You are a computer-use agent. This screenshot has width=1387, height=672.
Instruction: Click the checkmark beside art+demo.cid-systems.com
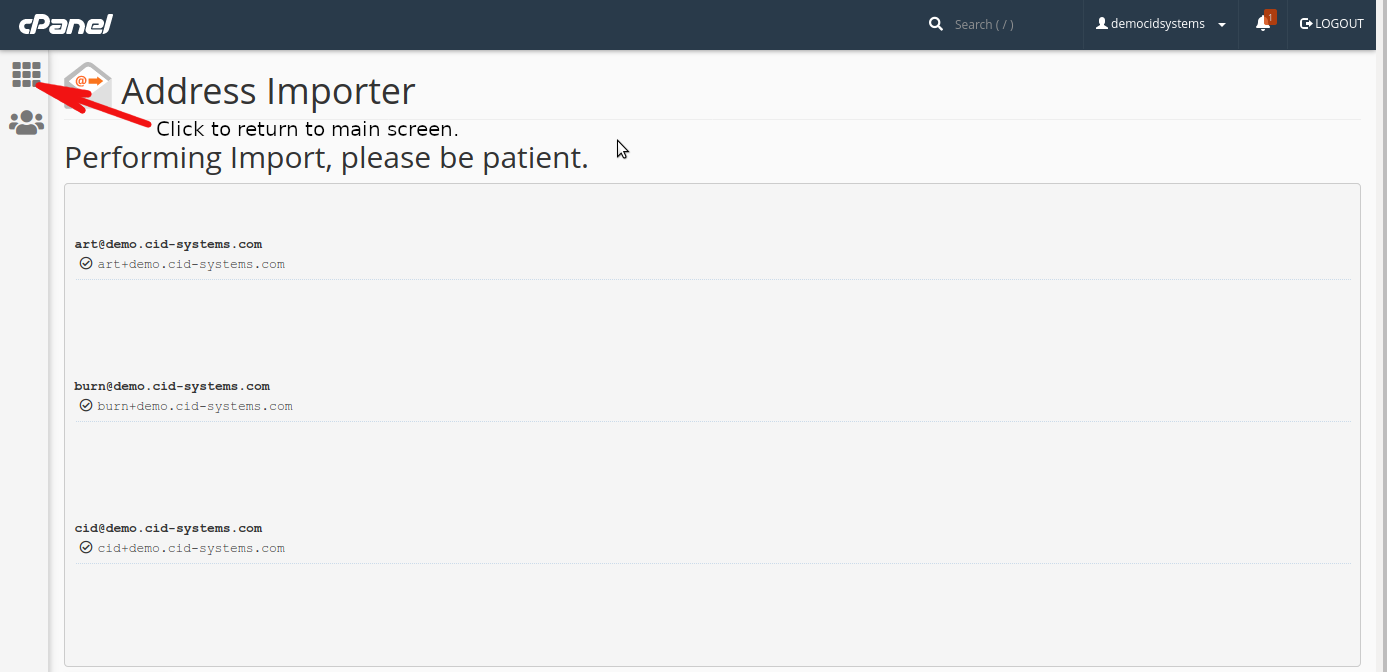tap(86, 264)
